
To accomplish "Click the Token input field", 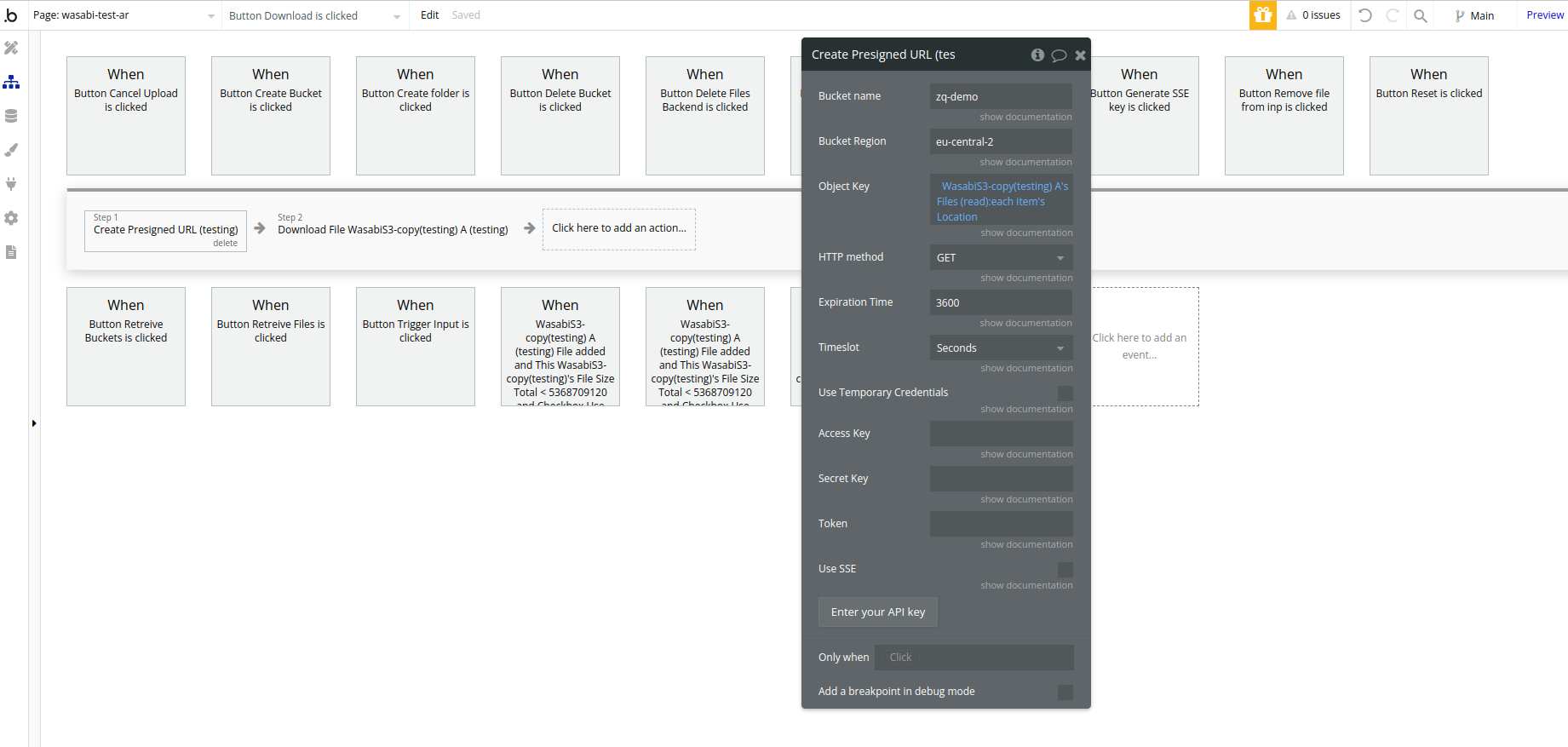I will (x=1001, y=524).
